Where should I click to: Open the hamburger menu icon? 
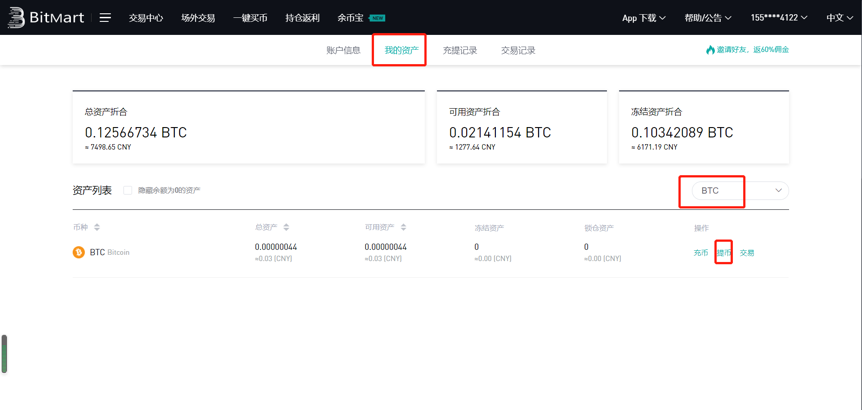coord(105,18)
